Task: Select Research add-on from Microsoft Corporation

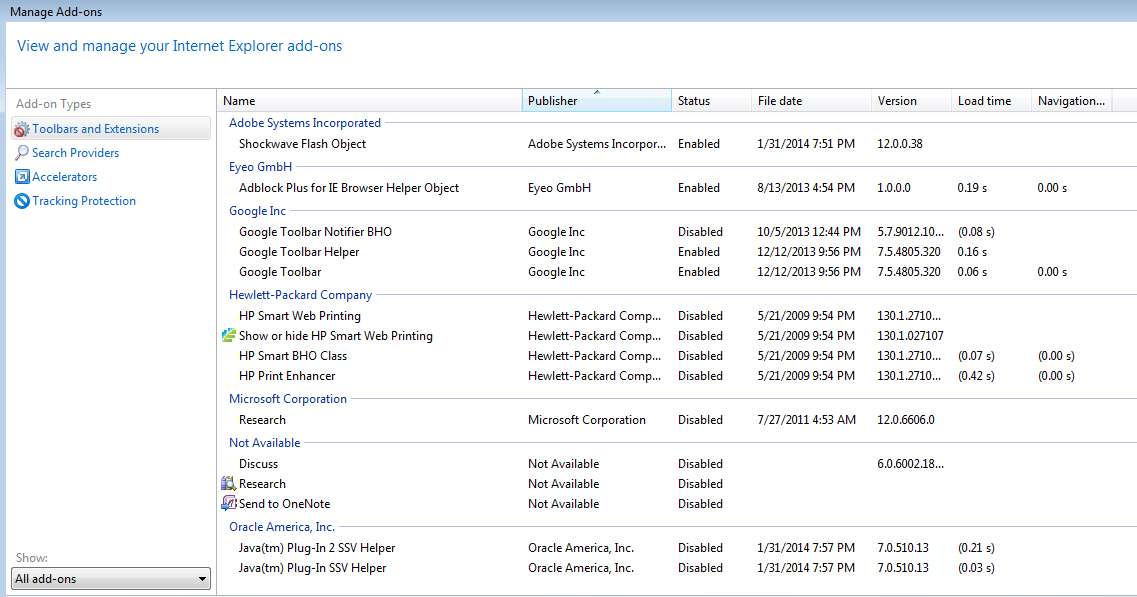Action: click(x=262, y=420)
